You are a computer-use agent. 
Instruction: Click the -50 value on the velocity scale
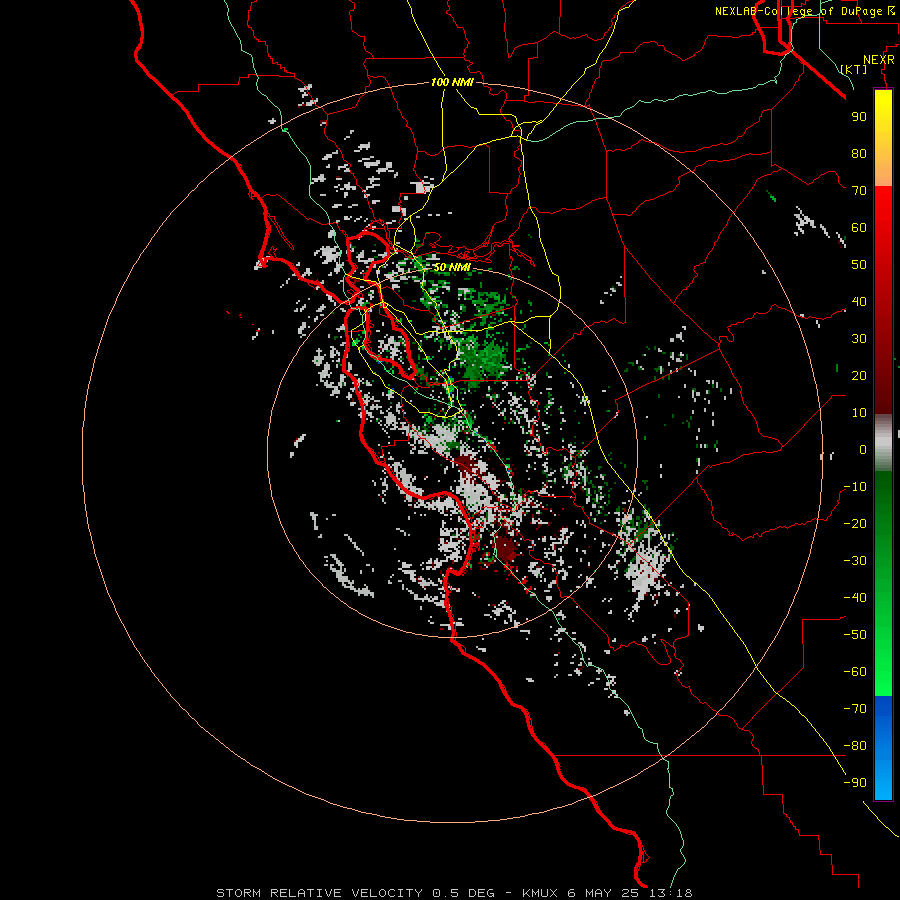855,635
